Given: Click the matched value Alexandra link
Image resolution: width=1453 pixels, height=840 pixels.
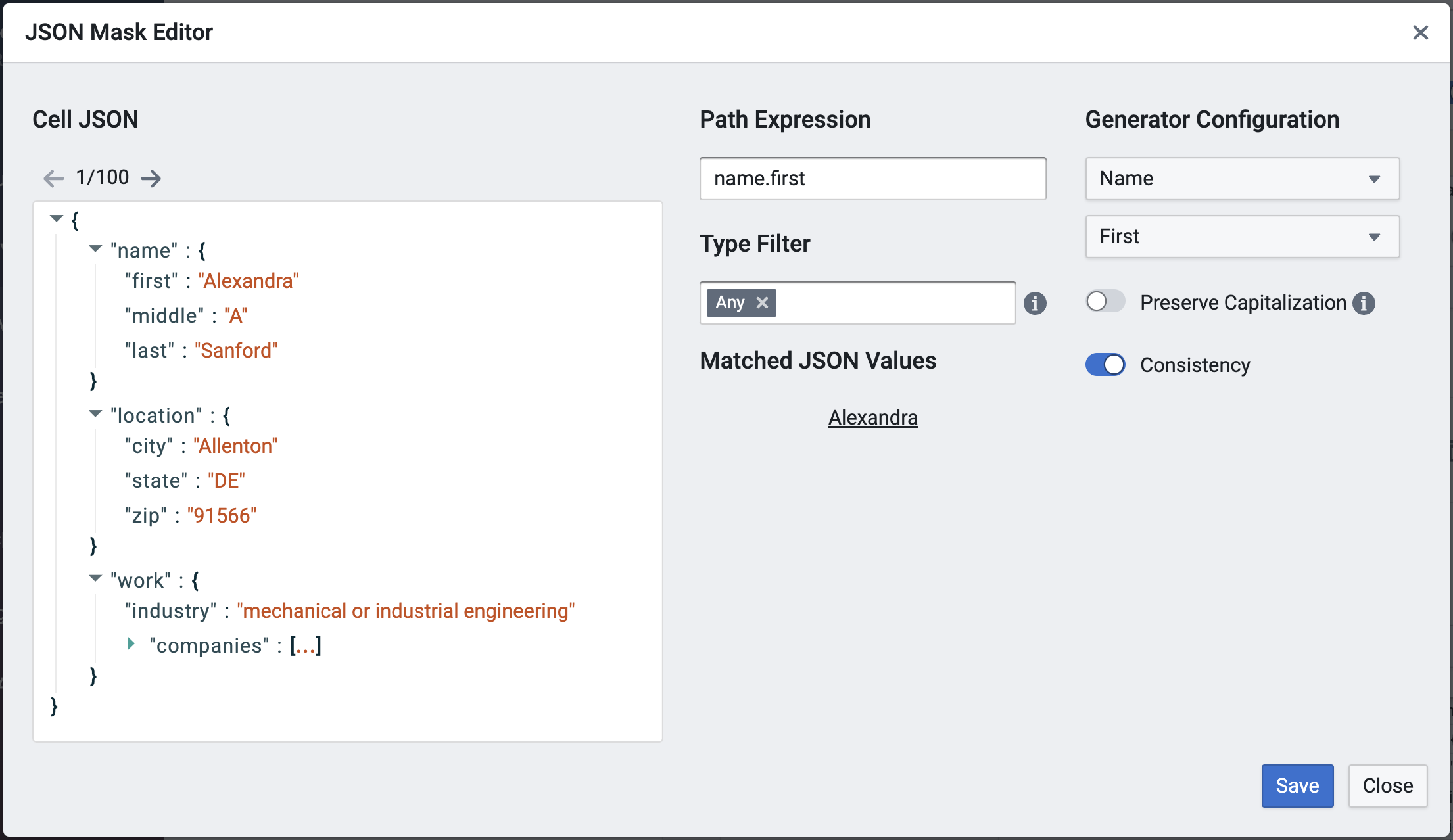Looking at the screenshot, I should (x=872, y=417).
